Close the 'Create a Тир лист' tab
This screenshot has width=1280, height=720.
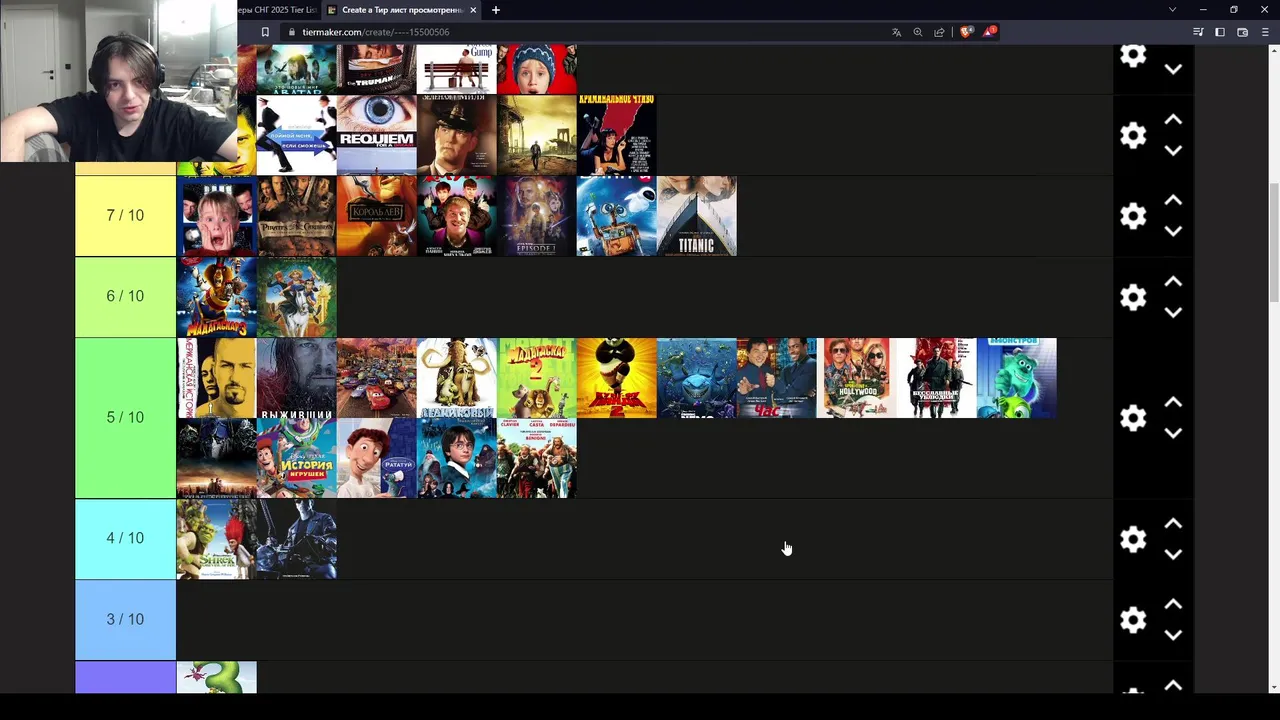click(473, 10)
